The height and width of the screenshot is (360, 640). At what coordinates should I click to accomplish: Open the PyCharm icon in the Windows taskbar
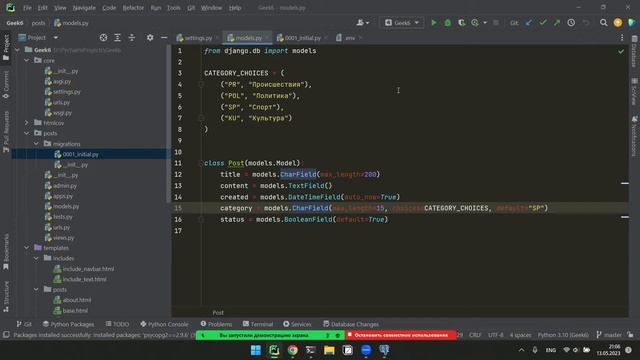click(x=274, y=350)
